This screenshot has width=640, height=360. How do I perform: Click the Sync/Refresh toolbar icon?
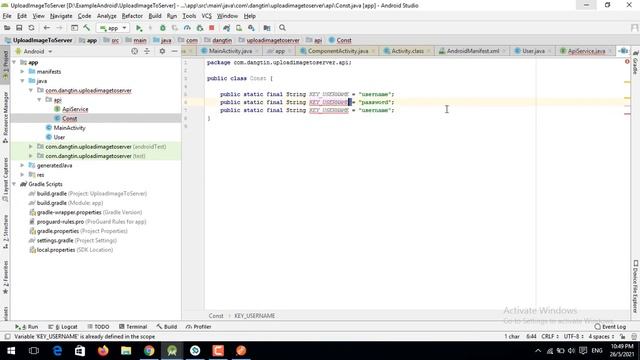coord(31,28)
